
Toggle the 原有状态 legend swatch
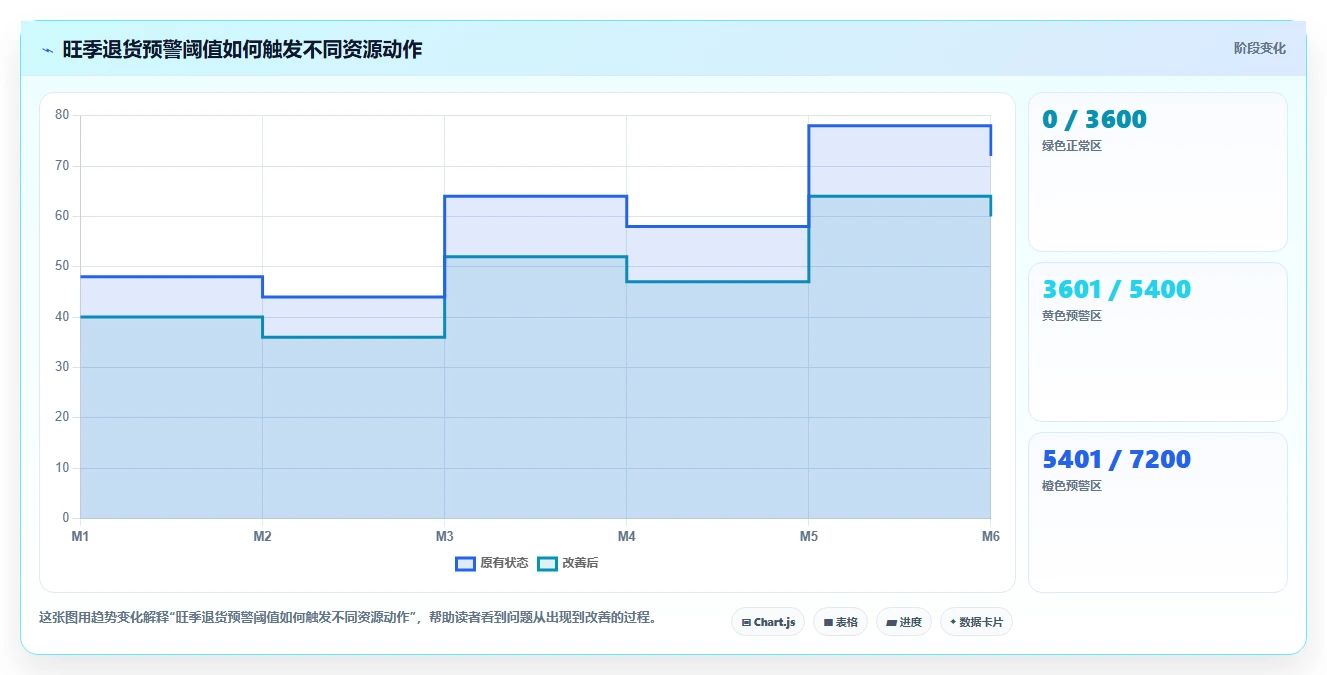click(x=465, y=564)
